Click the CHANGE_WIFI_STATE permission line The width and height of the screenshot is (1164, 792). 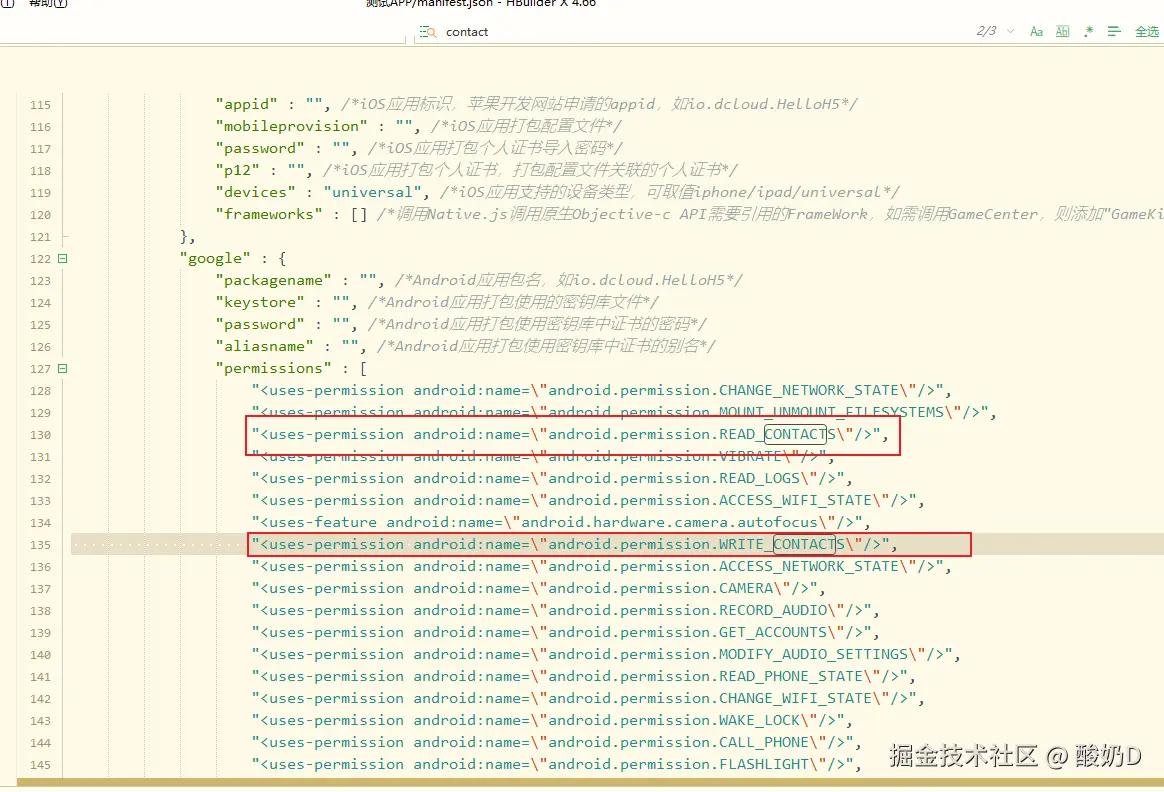coord(588,698)
